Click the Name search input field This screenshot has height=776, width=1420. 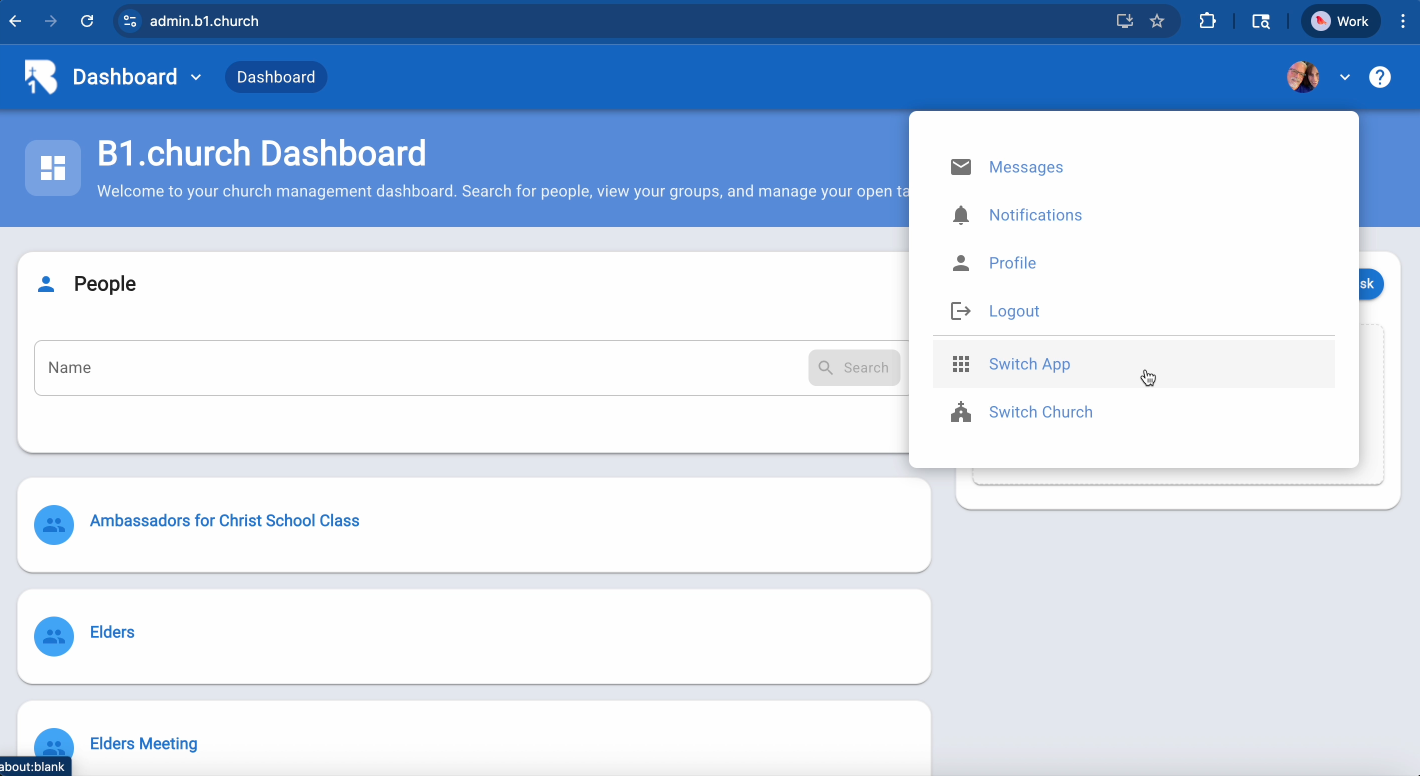pos(420,368)
